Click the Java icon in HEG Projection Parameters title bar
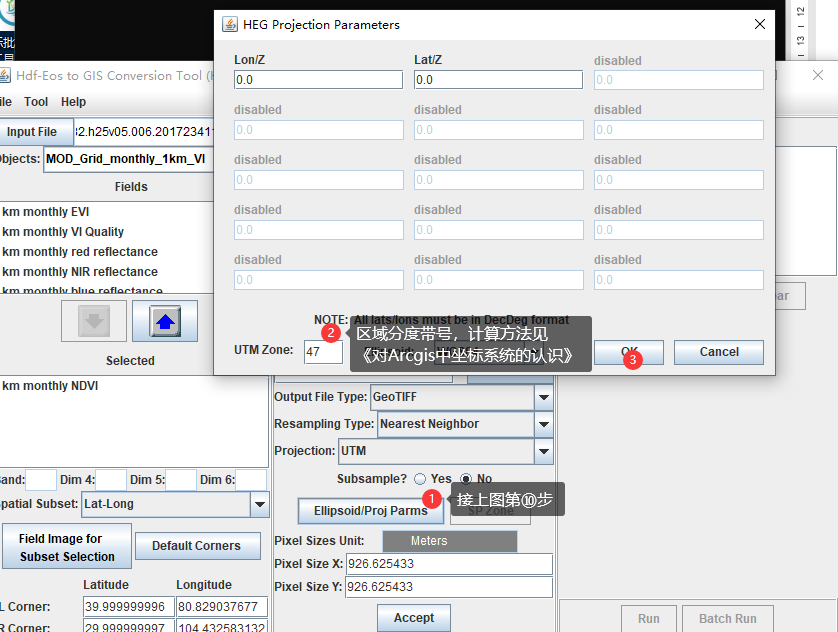Viewport: 838px width, 632px height. click(x=228, y=24)
